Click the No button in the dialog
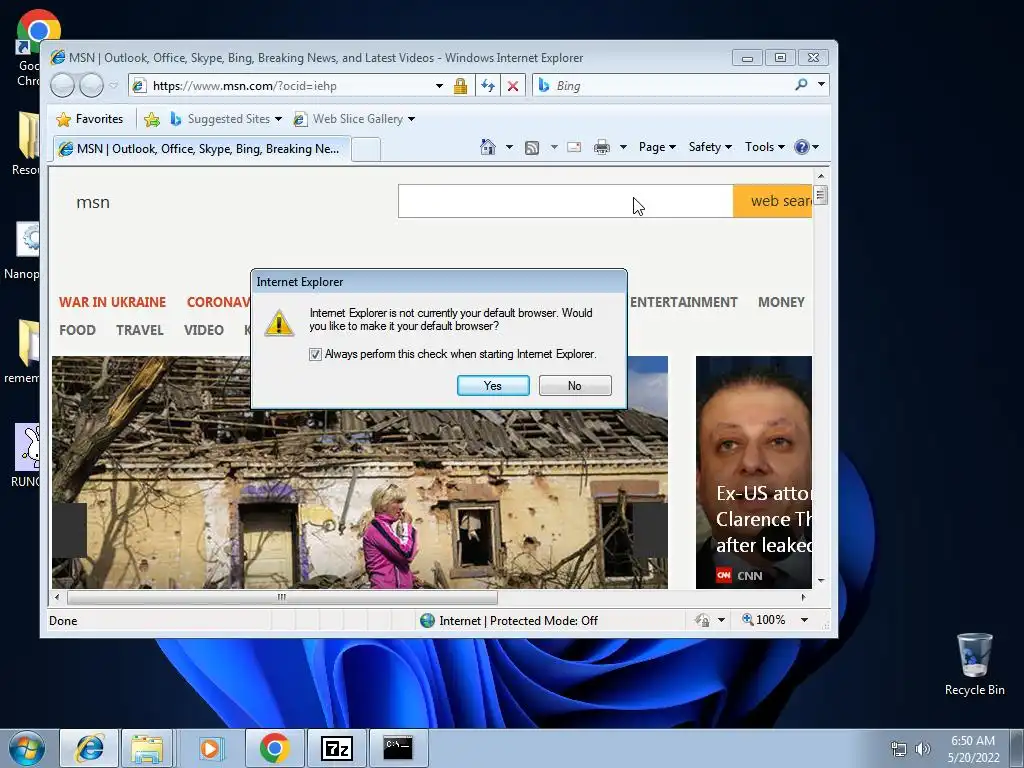This screenshot has width=1024, height=768. [x=575, y=385]
